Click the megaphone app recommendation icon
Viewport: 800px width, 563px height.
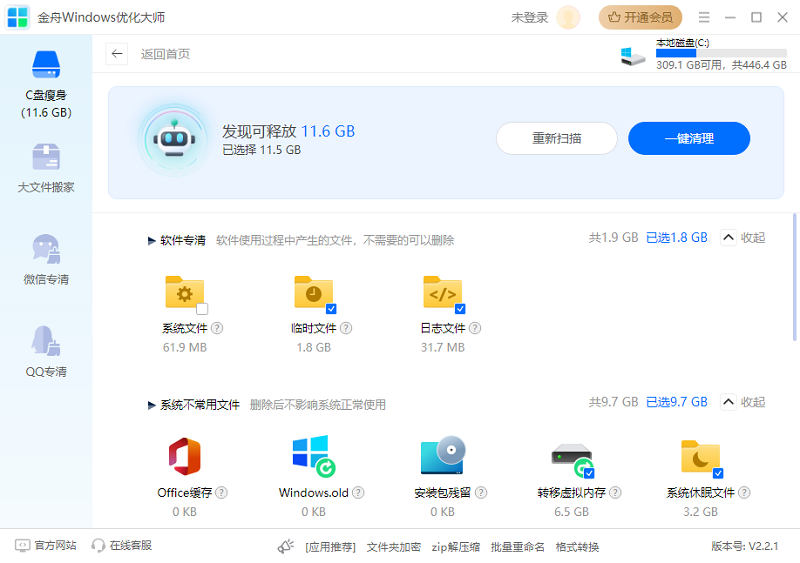coord(286,547)
